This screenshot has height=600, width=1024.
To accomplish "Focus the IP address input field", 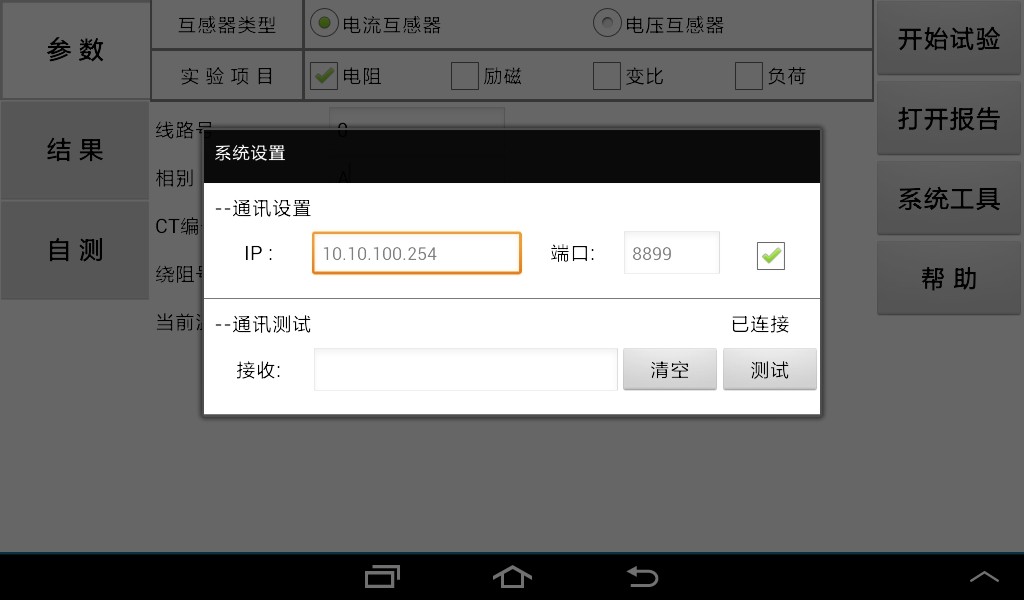I will pos(417,253).
